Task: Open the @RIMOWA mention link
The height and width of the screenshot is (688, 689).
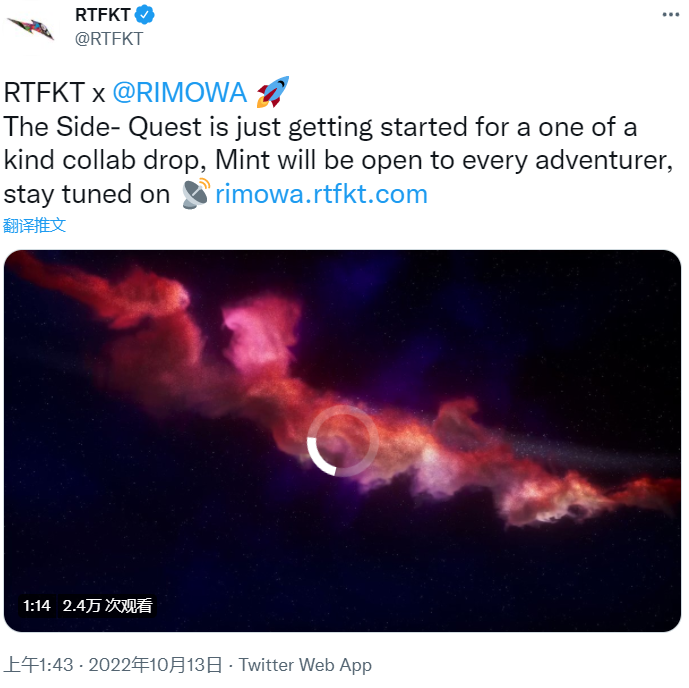Action: (179, 92)
